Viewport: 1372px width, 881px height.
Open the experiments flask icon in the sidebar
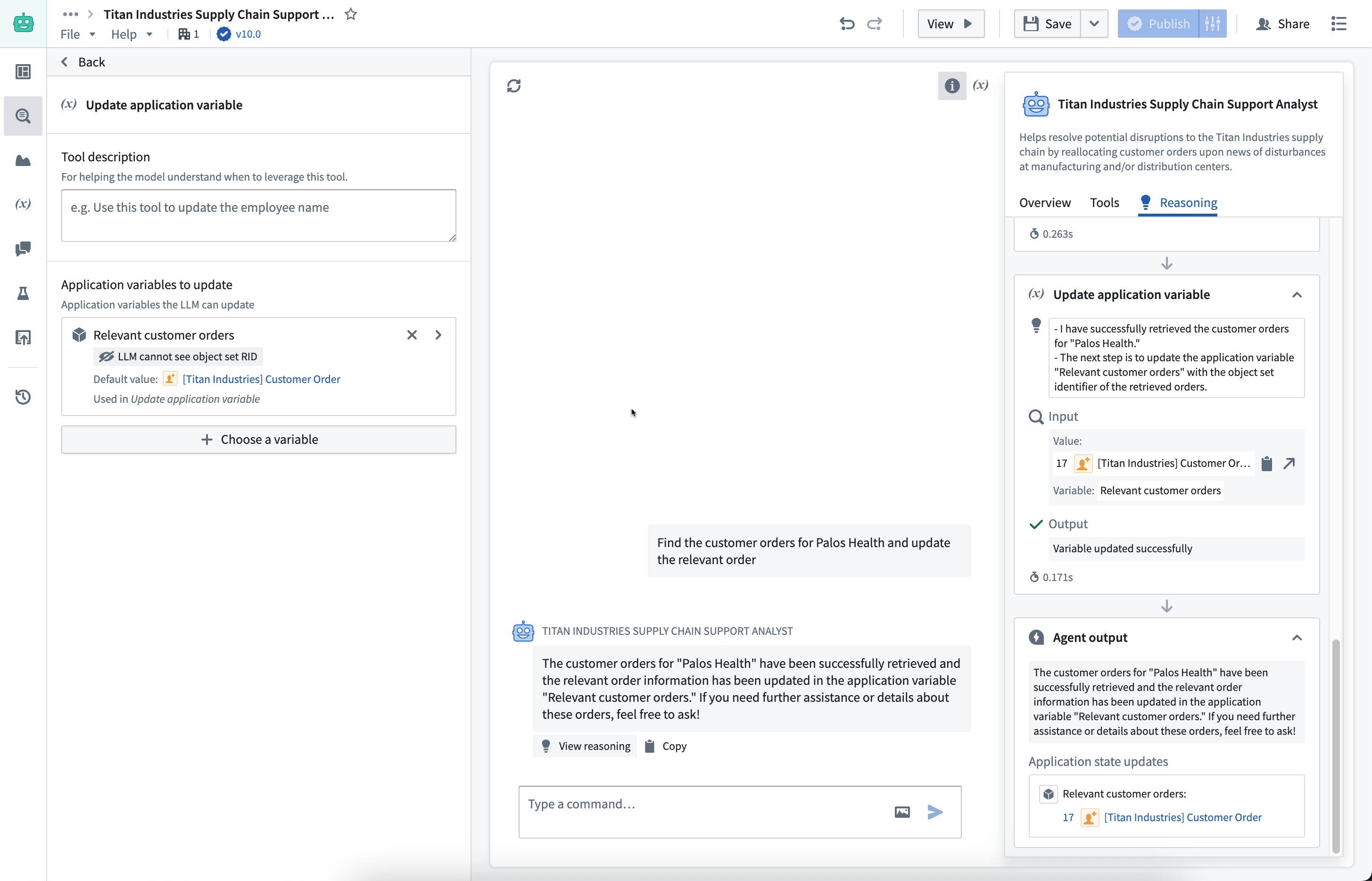[23, 293]
